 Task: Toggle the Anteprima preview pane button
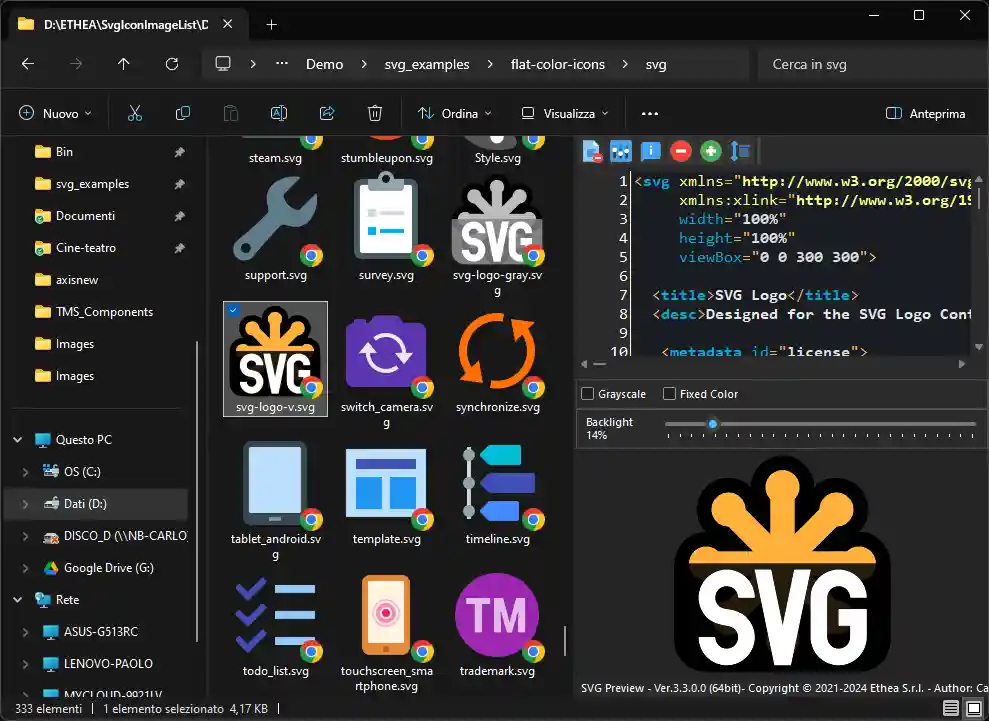tap(925, 114)
